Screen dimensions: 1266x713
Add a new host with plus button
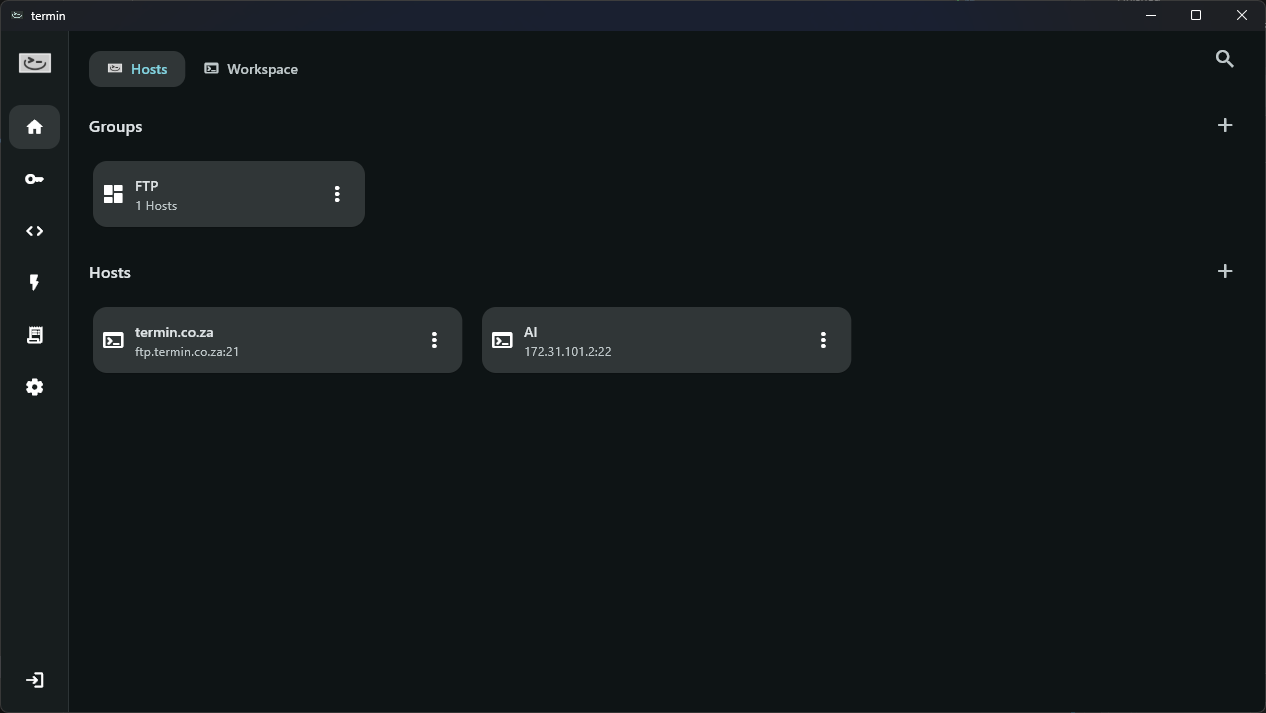(x=1225, y=271)
